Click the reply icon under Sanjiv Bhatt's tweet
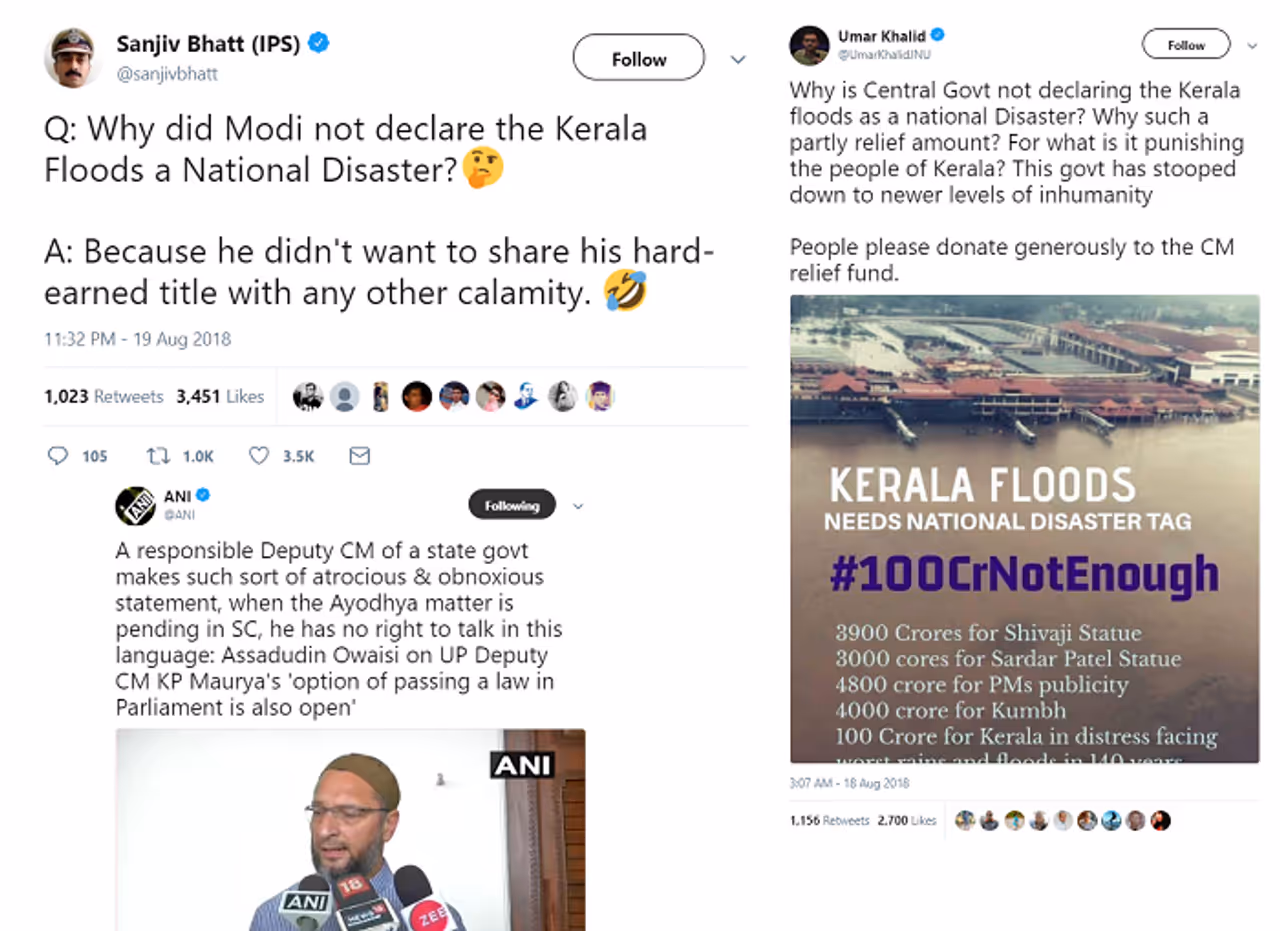 [x=58, y=456]
